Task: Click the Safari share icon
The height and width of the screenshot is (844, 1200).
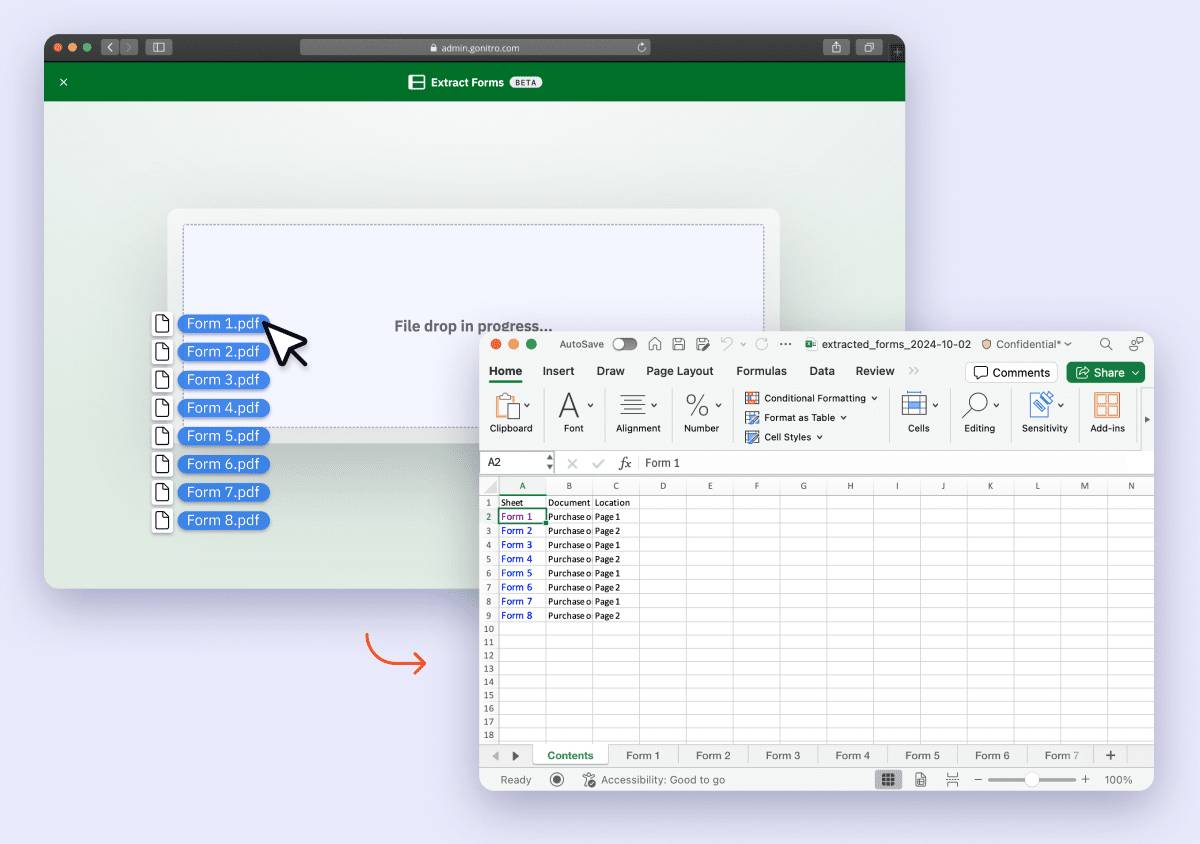Action: [x=836, y=47]
